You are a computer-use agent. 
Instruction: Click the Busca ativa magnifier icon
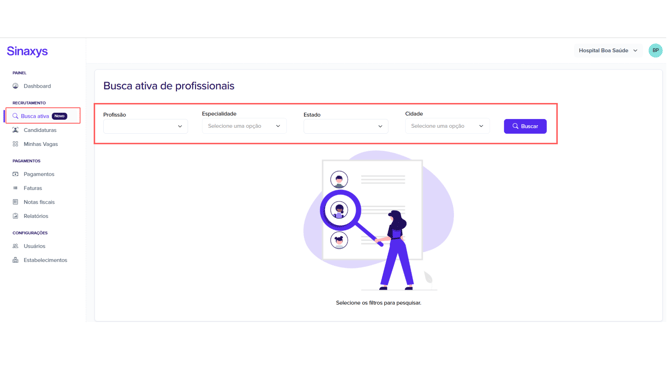(15, 116)
